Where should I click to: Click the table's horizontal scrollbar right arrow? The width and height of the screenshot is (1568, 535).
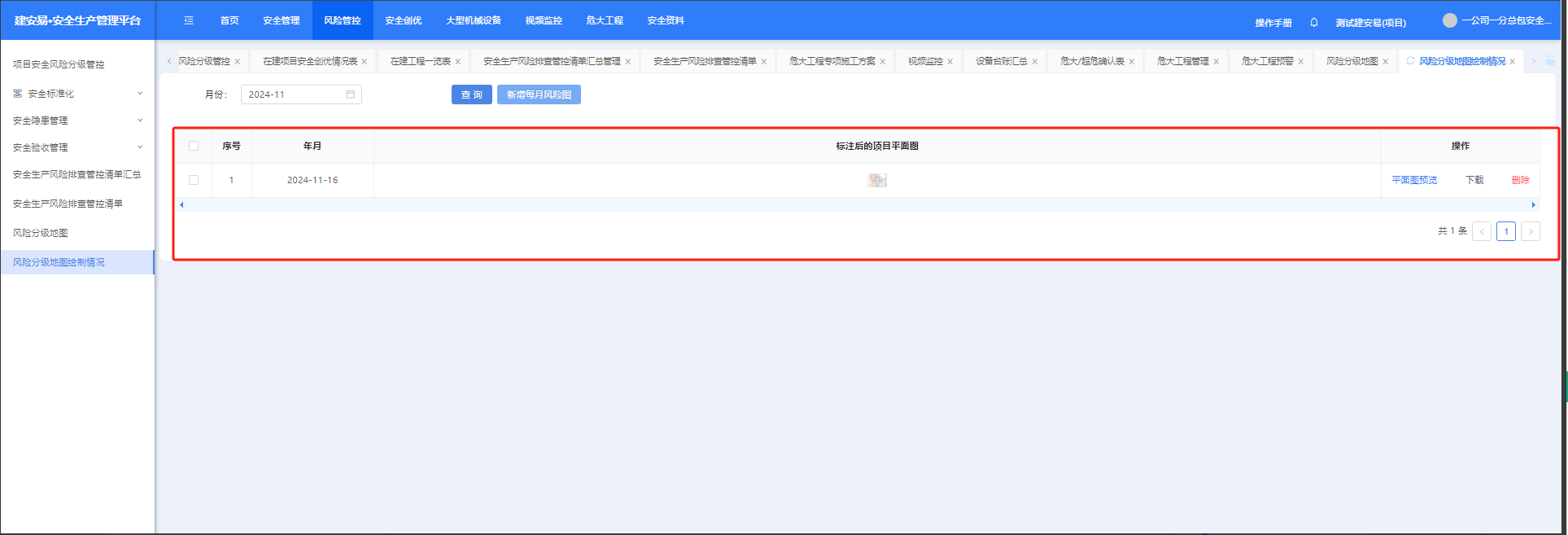click(1533, 205)
